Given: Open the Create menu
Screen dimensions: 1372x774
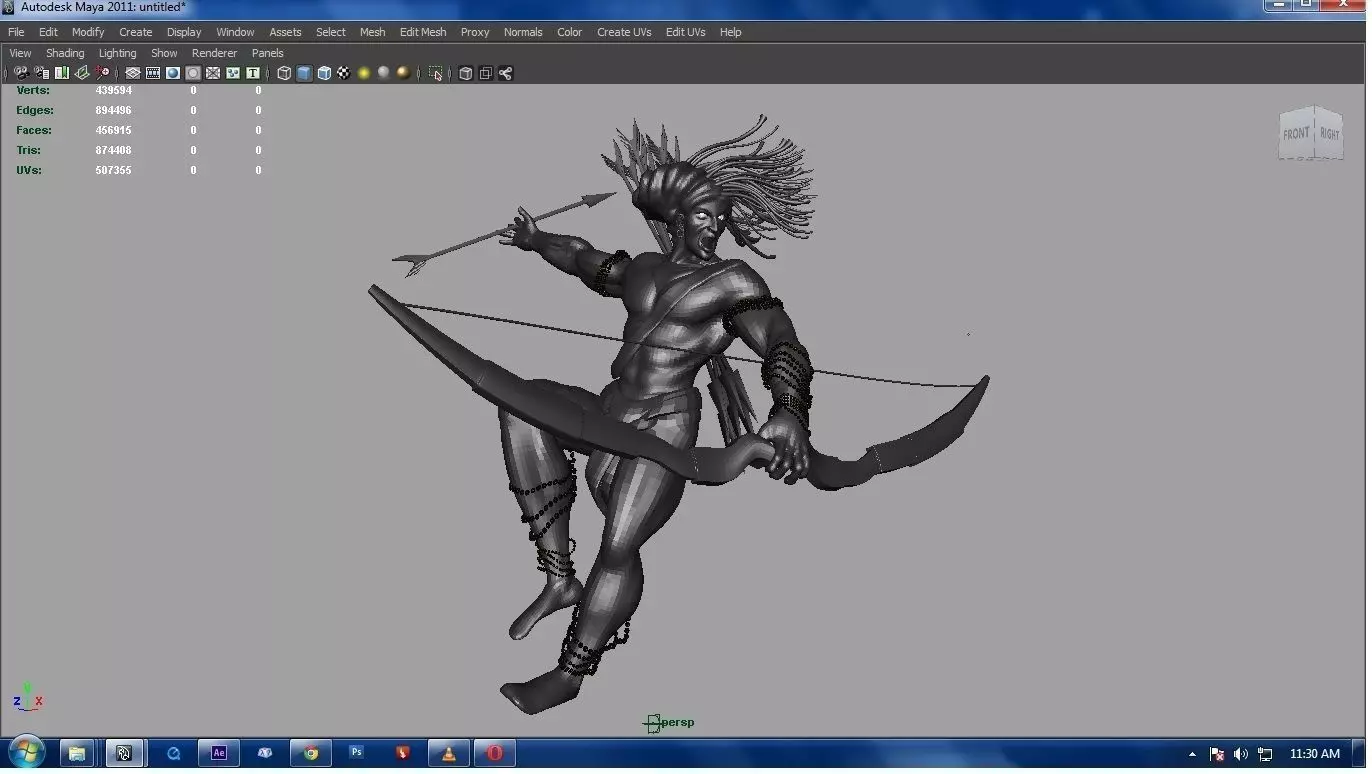Looking at the screenshot, I should click(x=135, y=32).
